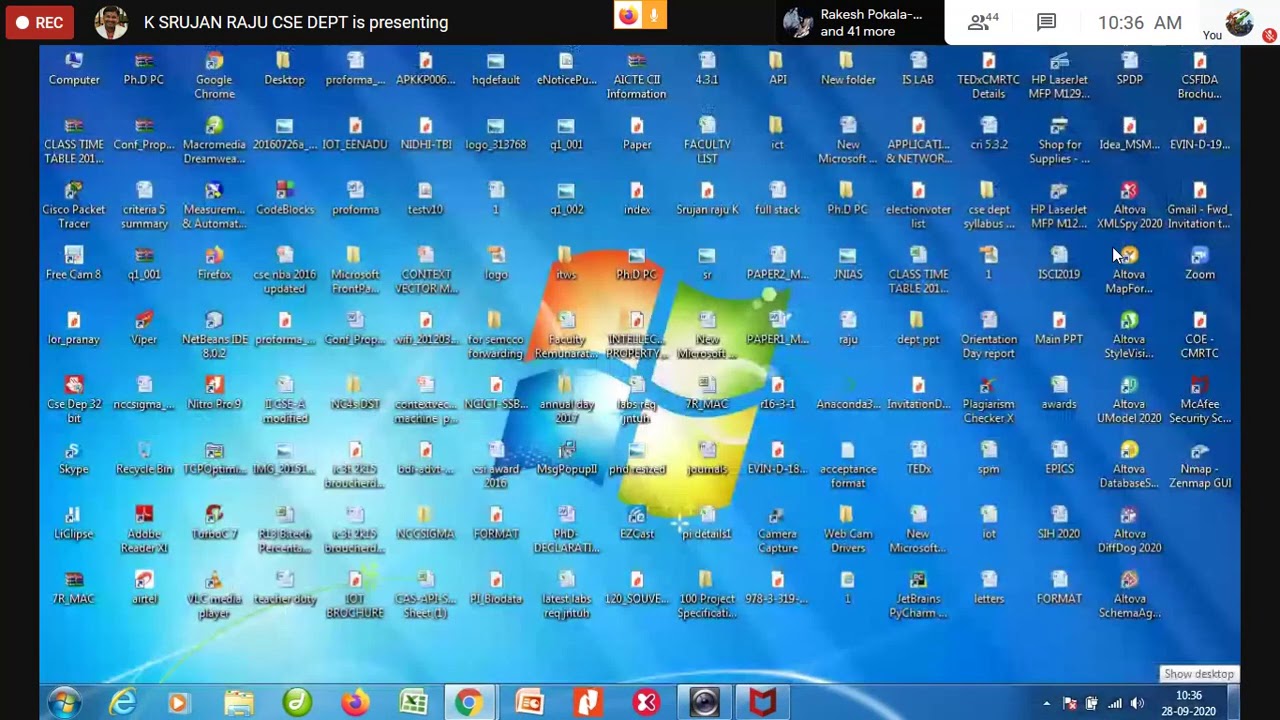Open the Free Cam 8 shortcut

point(73,264)
